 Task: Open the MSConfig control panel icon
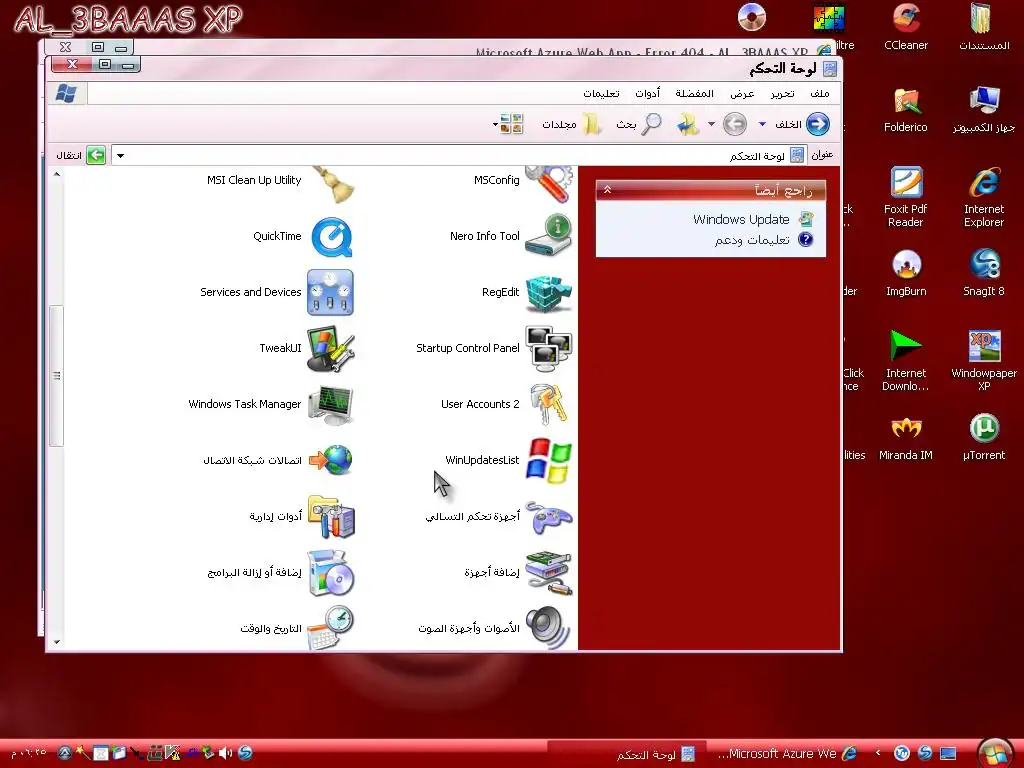click(x=549, y=183)
